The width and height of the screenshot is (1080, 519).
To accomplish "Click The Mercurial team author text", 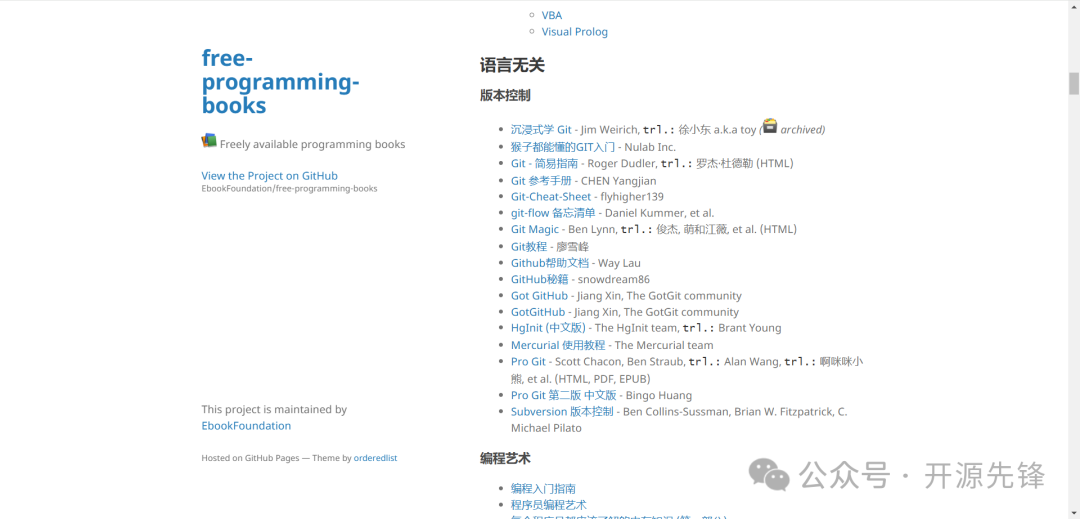I will coord(664,345).
